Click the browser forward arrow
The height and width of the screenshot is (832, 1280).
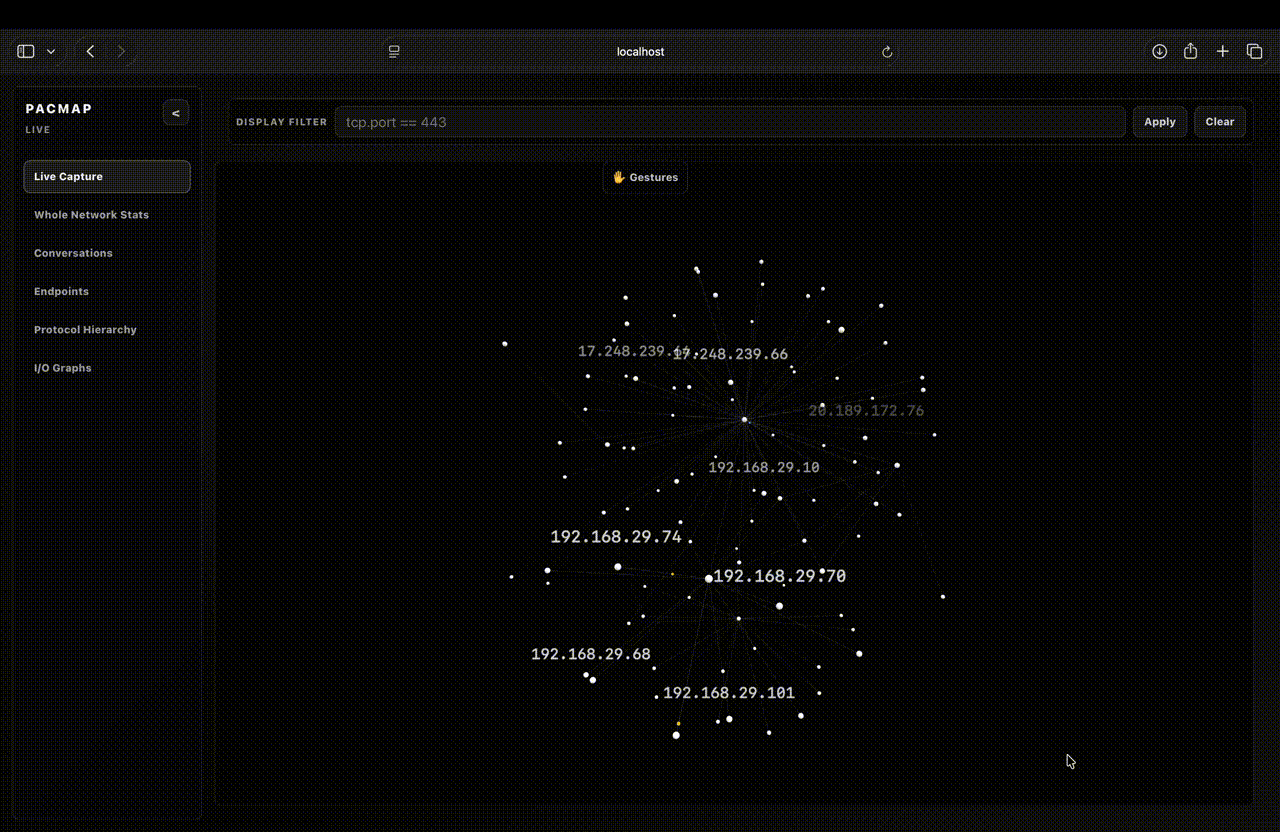[121, 51]
